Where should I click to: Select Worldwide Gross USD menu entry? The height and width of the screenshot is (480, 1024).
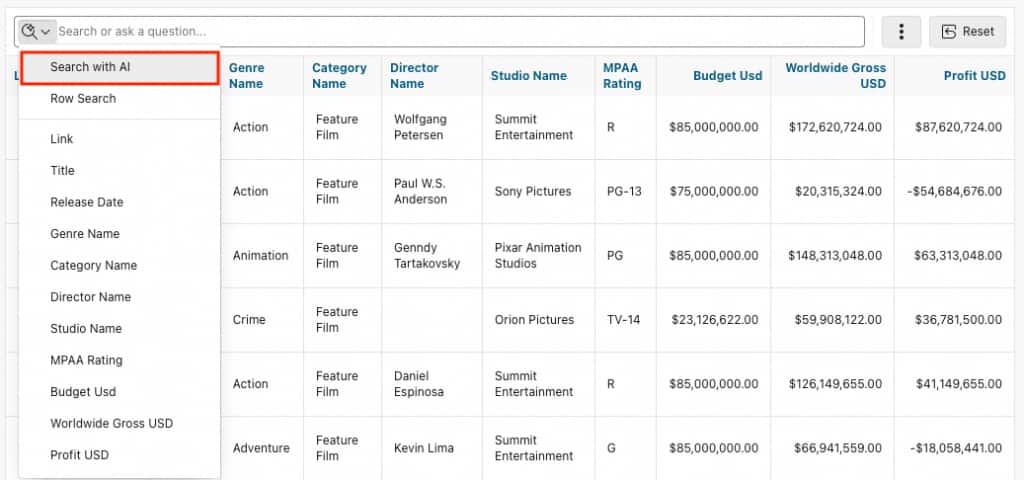(x=112, y=423)
